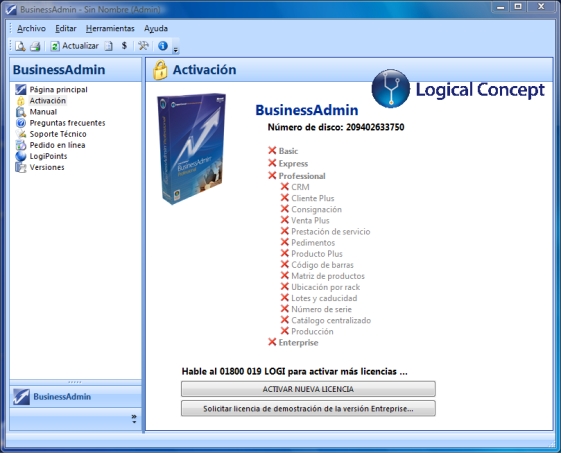Screen dimensions: 561x453
Task: Open the Ayuda menu
Action: point(156,28)
